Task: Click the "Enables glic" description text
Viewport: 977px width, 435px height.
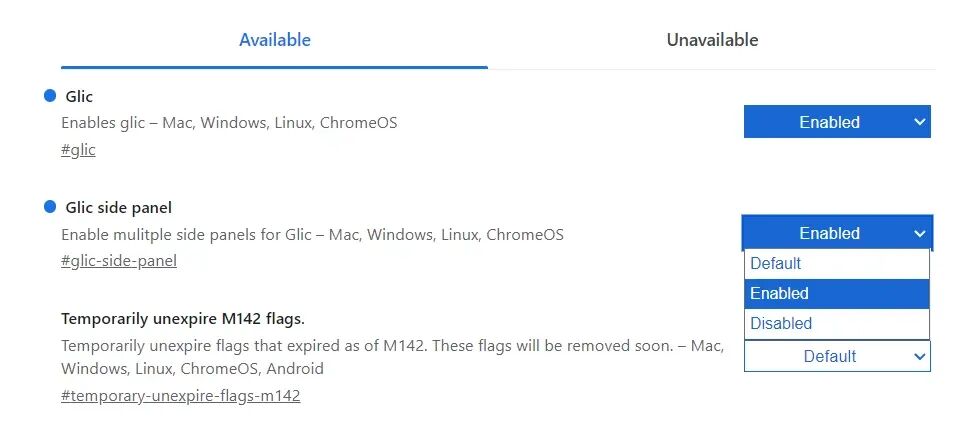Action: (229, 123)
